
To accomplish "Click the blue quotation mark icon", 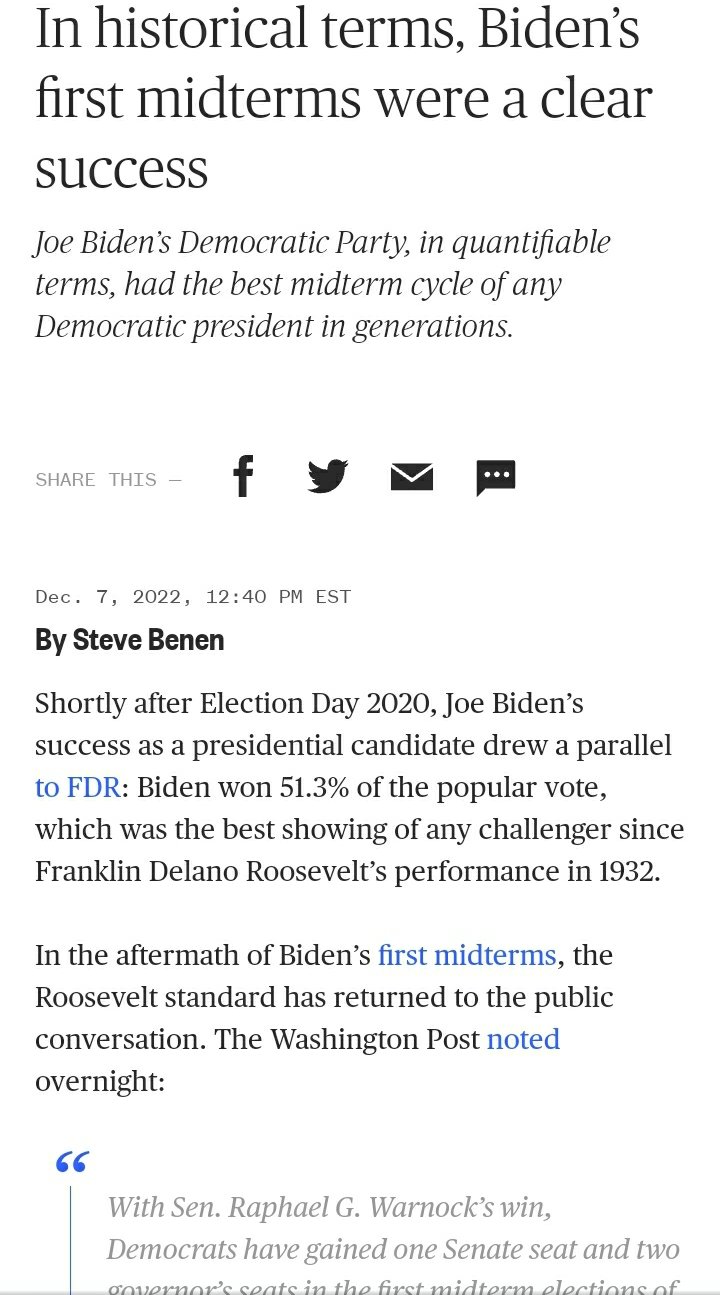I will click(72, 1162).
